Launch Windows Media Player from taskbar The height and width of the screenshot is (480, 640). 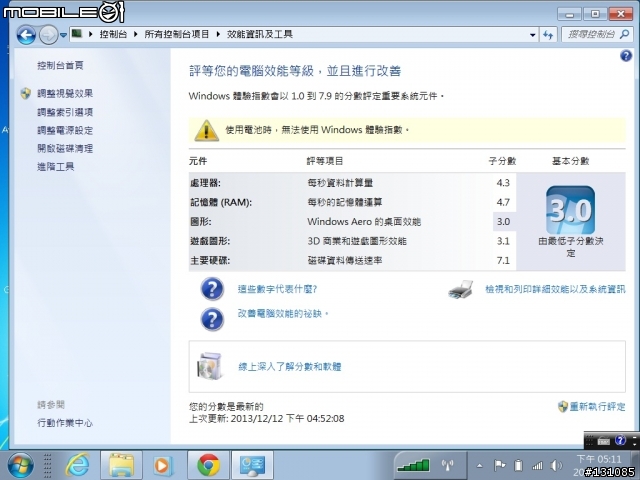162,466
